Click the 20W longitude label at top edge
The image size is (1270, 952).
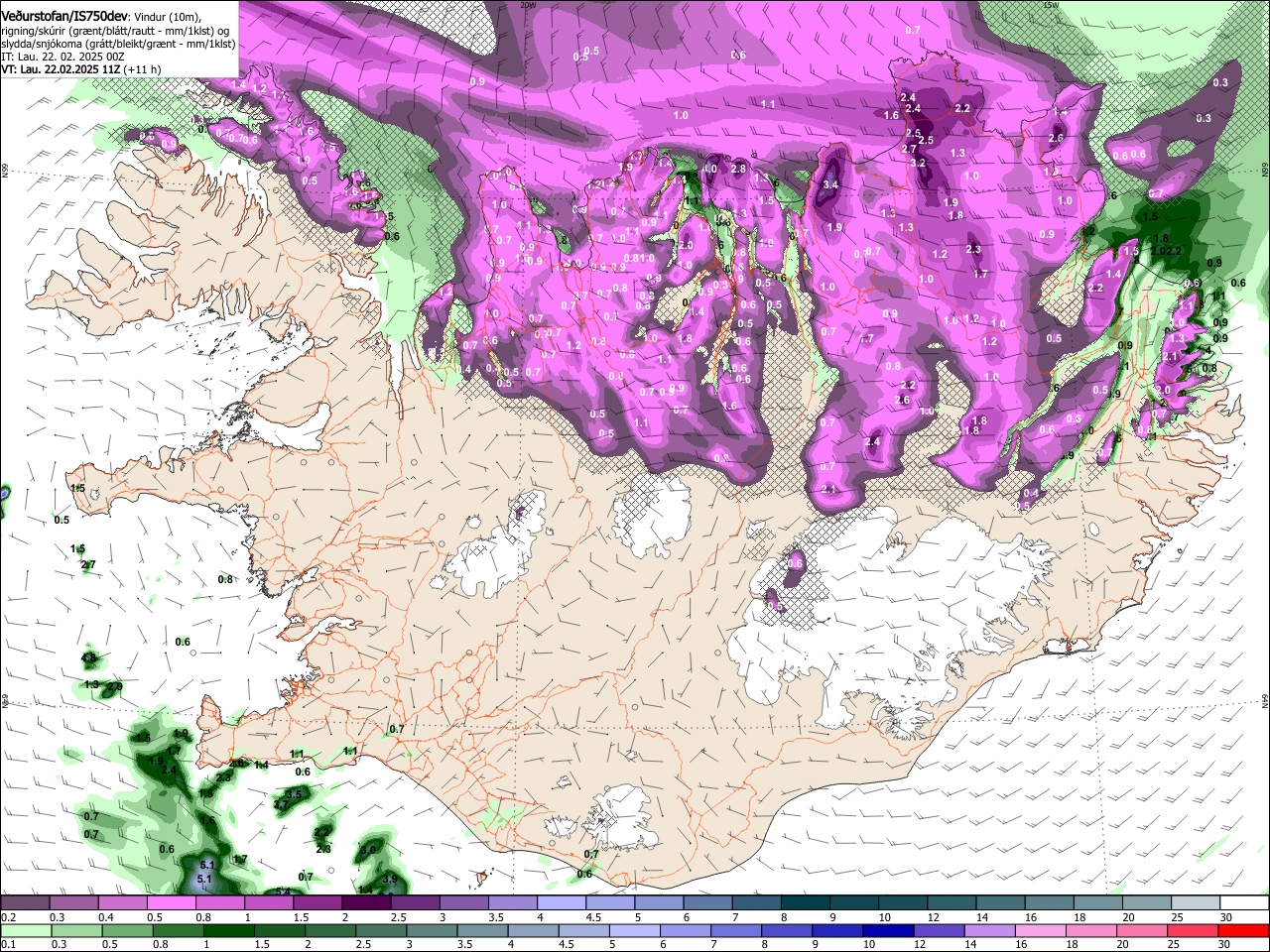tap(528, 4)
